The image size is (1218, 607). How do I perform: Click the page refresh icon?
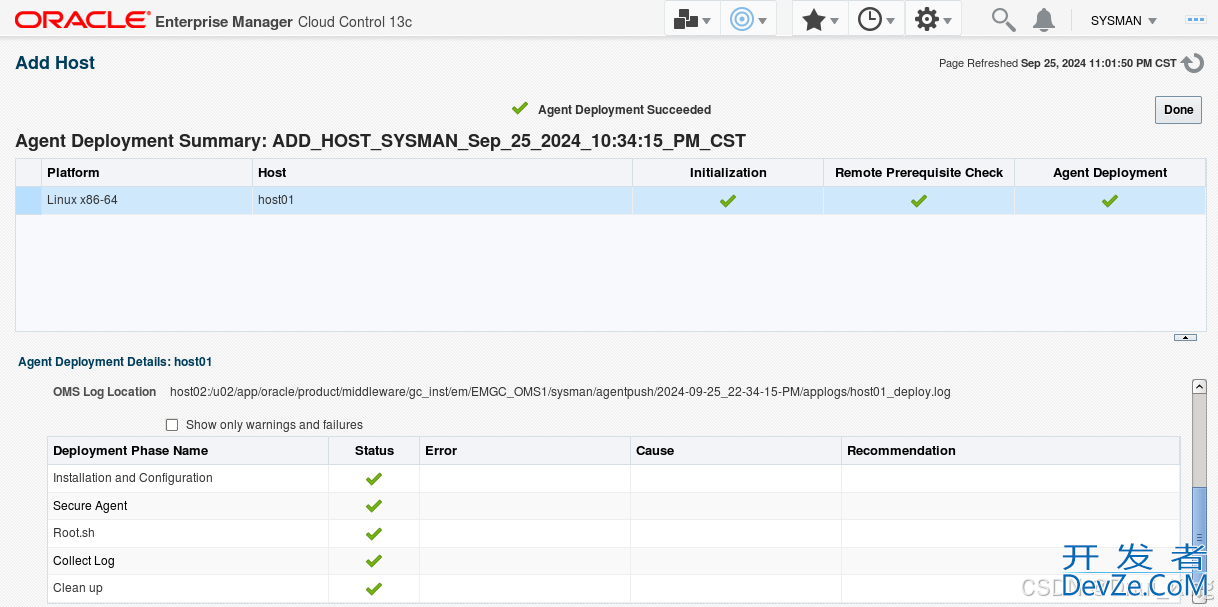1192,63
